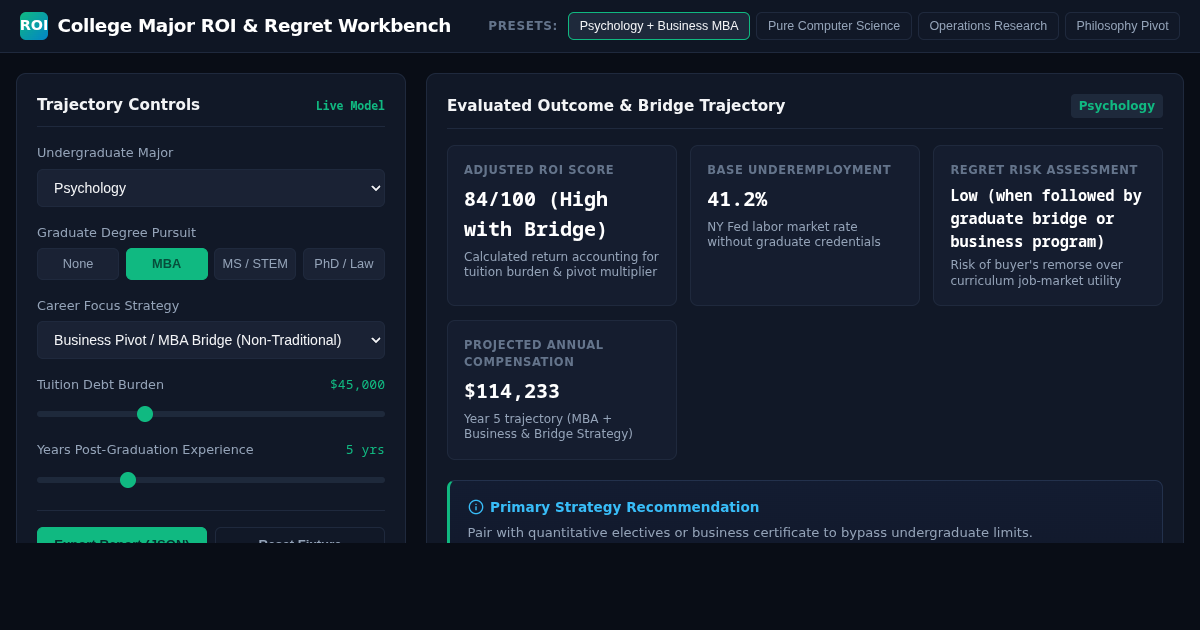This screenshot has width=1200, height=630.
Task: Click the NY Fed labor market rate note
Action: click(794, 235)
